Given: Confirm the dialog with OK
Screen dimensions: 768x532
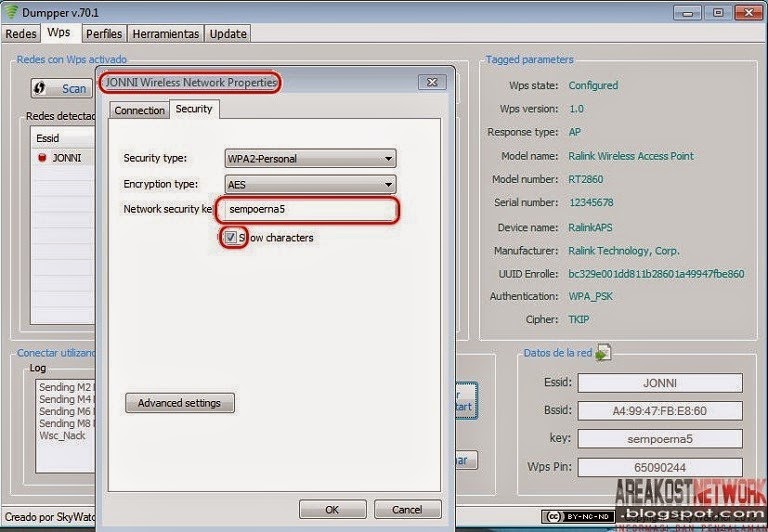Looking at the screenshot, I should tap(332, 509).
